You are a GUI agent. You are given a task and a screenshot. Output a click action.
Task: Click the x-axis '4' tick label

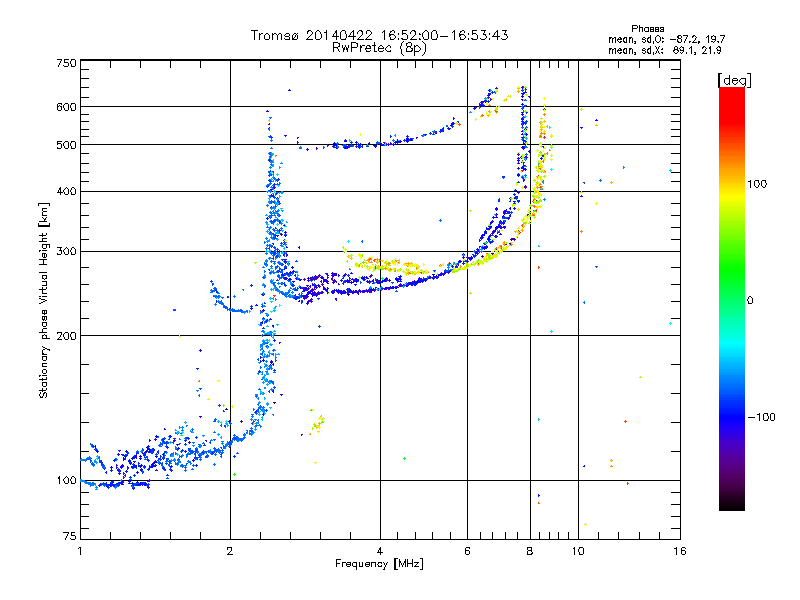pyautogui.click(x=380, y=551)
